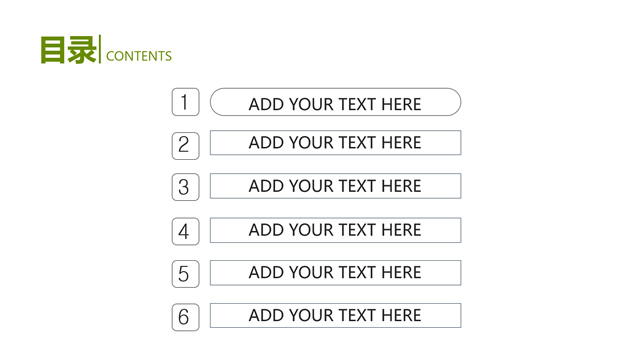Click the text box beside number 3
Screen dimensions: 635x361
pyautogui.click(x=335, y=186)
